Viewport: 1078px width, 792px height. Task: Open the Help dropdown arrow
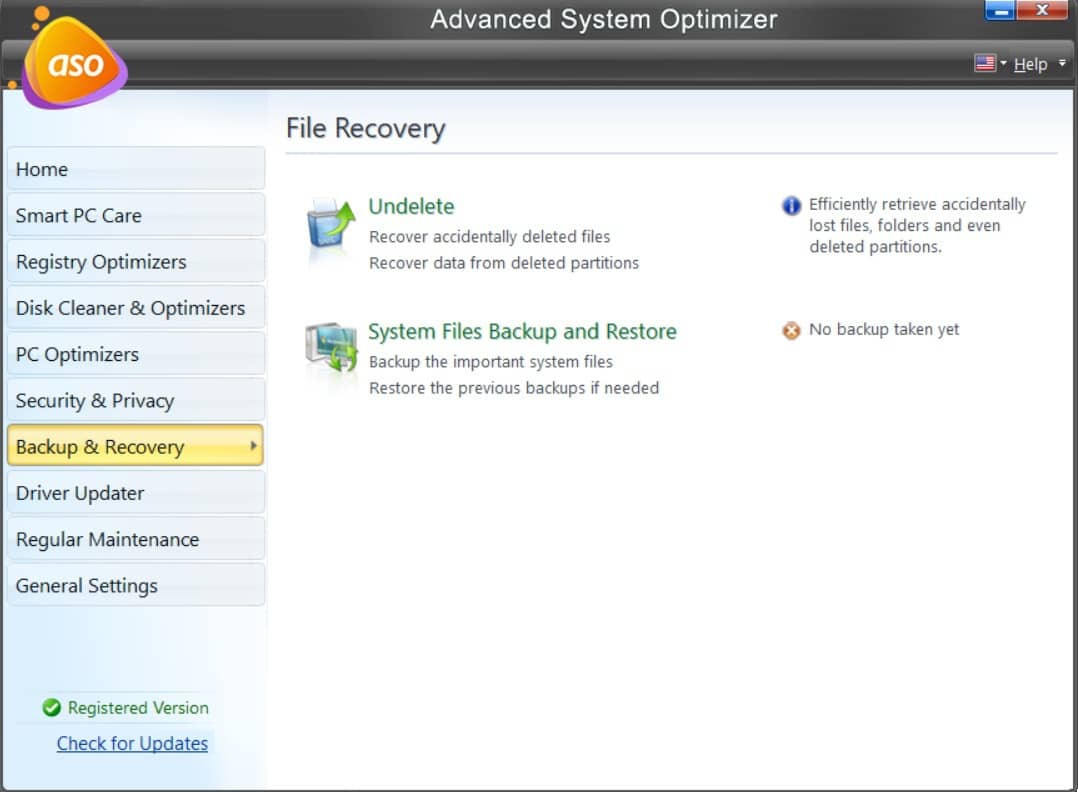(x=1062, y=63)
